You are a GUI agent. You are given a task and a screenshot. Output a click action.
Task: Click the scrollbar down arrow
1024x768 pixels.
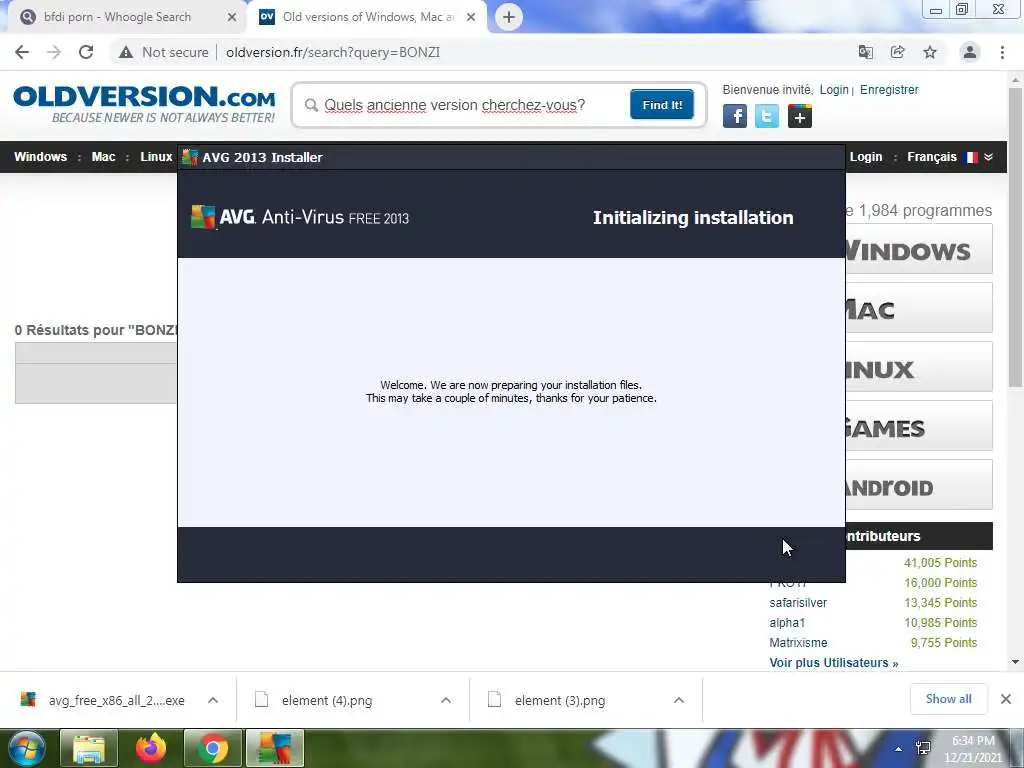pos(1016,662)
